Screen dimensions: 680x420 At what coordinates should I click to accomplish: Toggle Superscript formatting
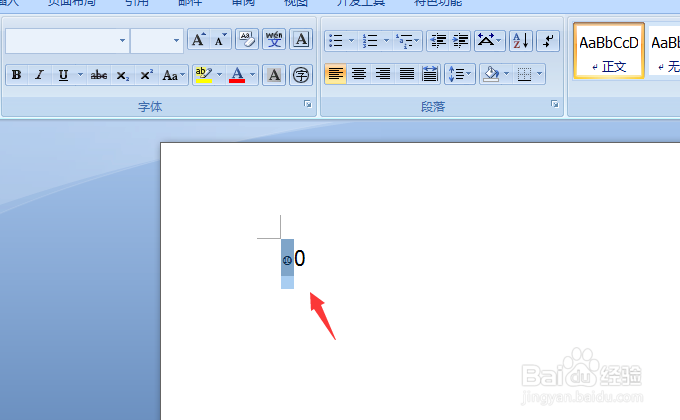[147, 75]
